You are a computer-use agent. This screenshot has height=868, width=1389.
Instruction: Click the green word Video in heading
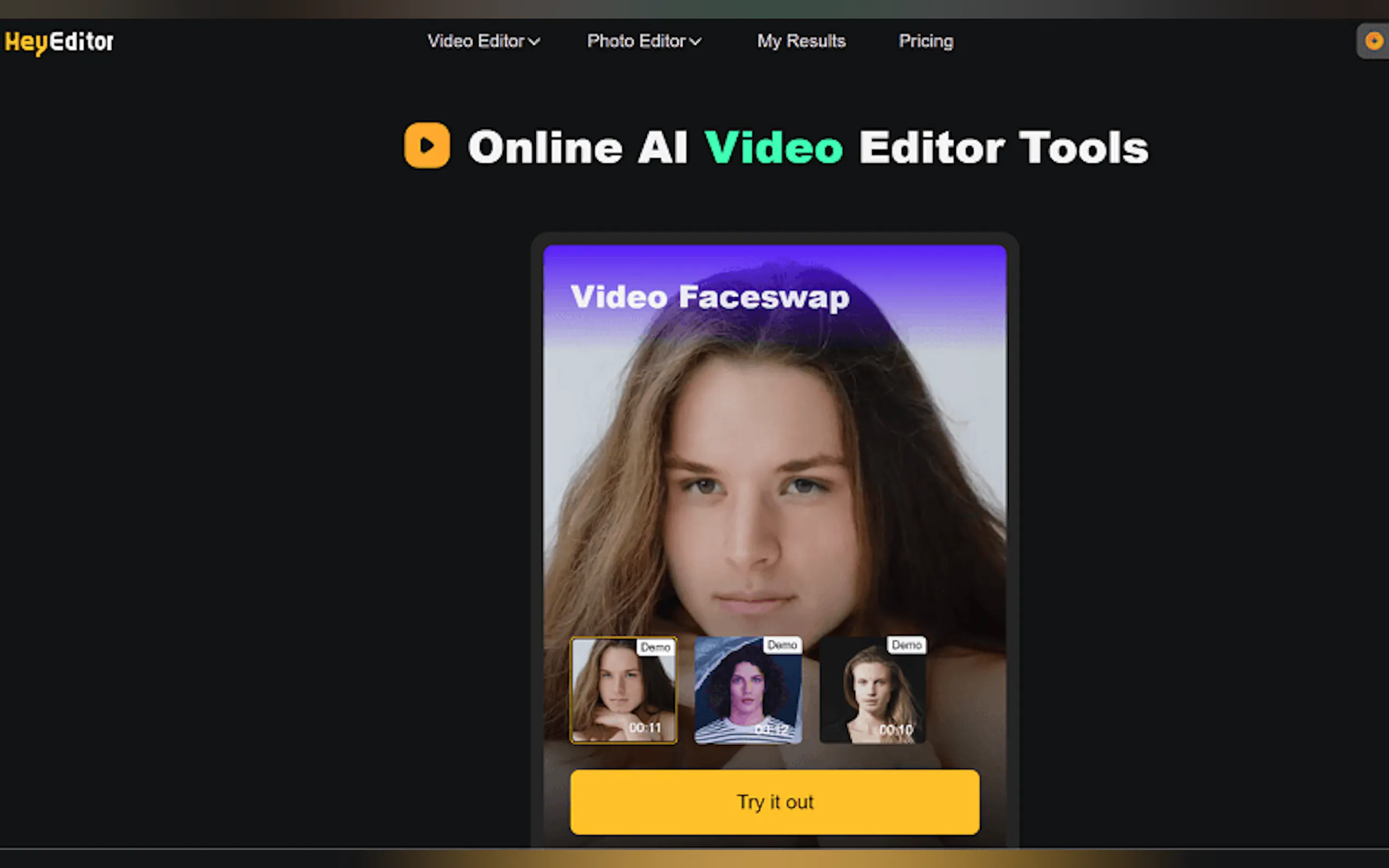coord(773,148)
